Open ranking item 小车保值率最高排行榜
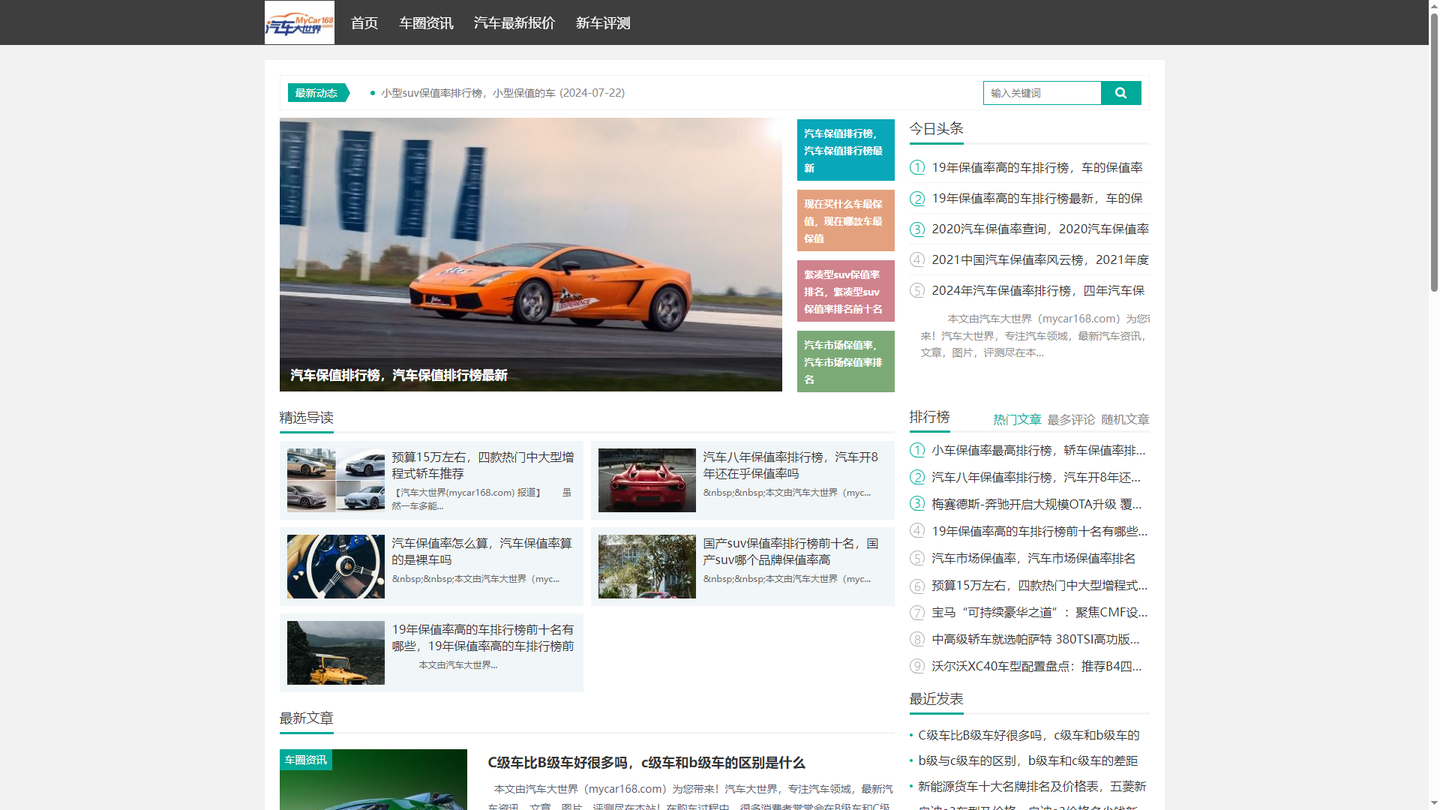The width and height of the screenshot is (1440, 810). 1039,451
